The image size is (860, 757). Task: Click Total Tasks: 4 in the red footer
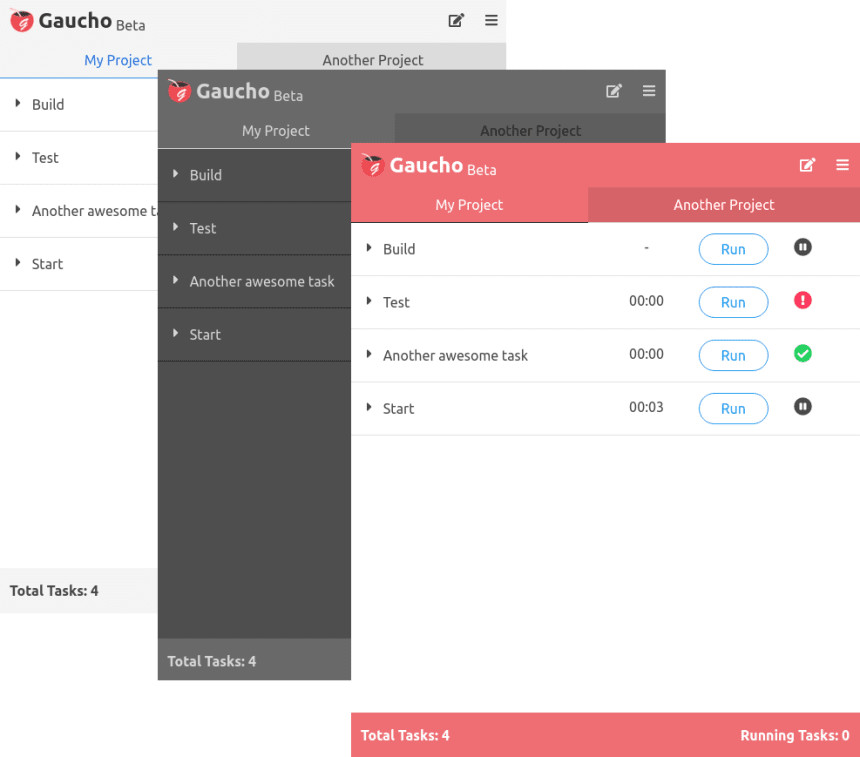(405, 736)
